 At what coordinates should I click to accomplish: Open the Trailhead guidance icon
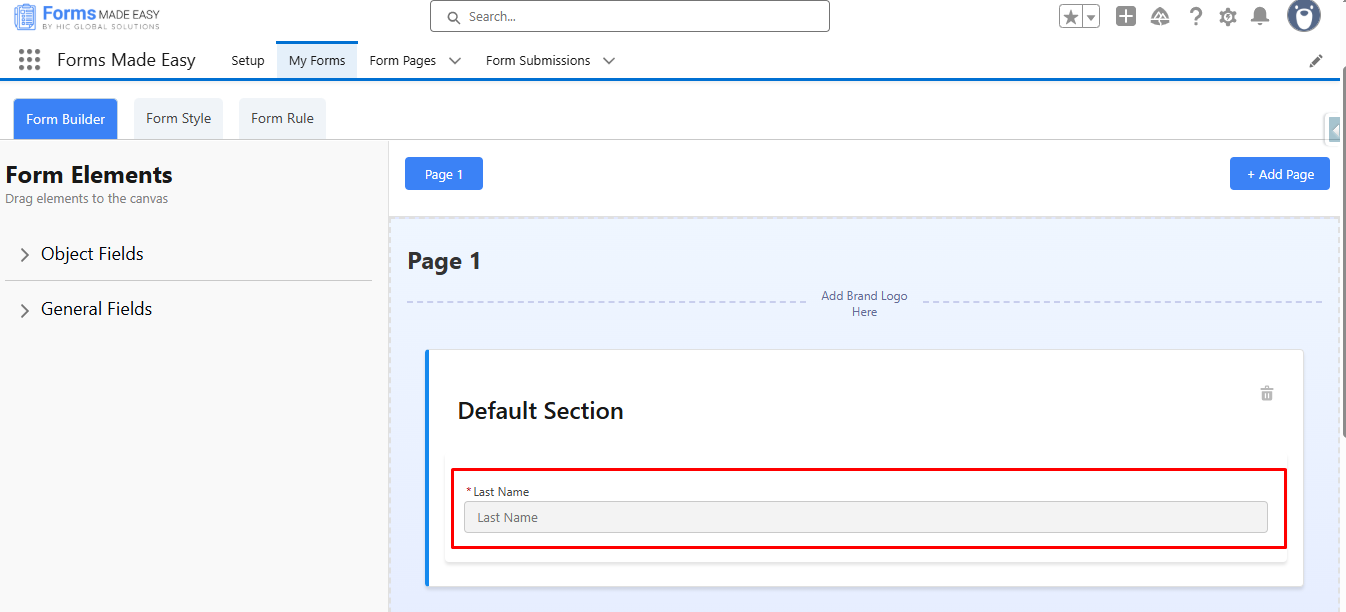click(1160, 16)
